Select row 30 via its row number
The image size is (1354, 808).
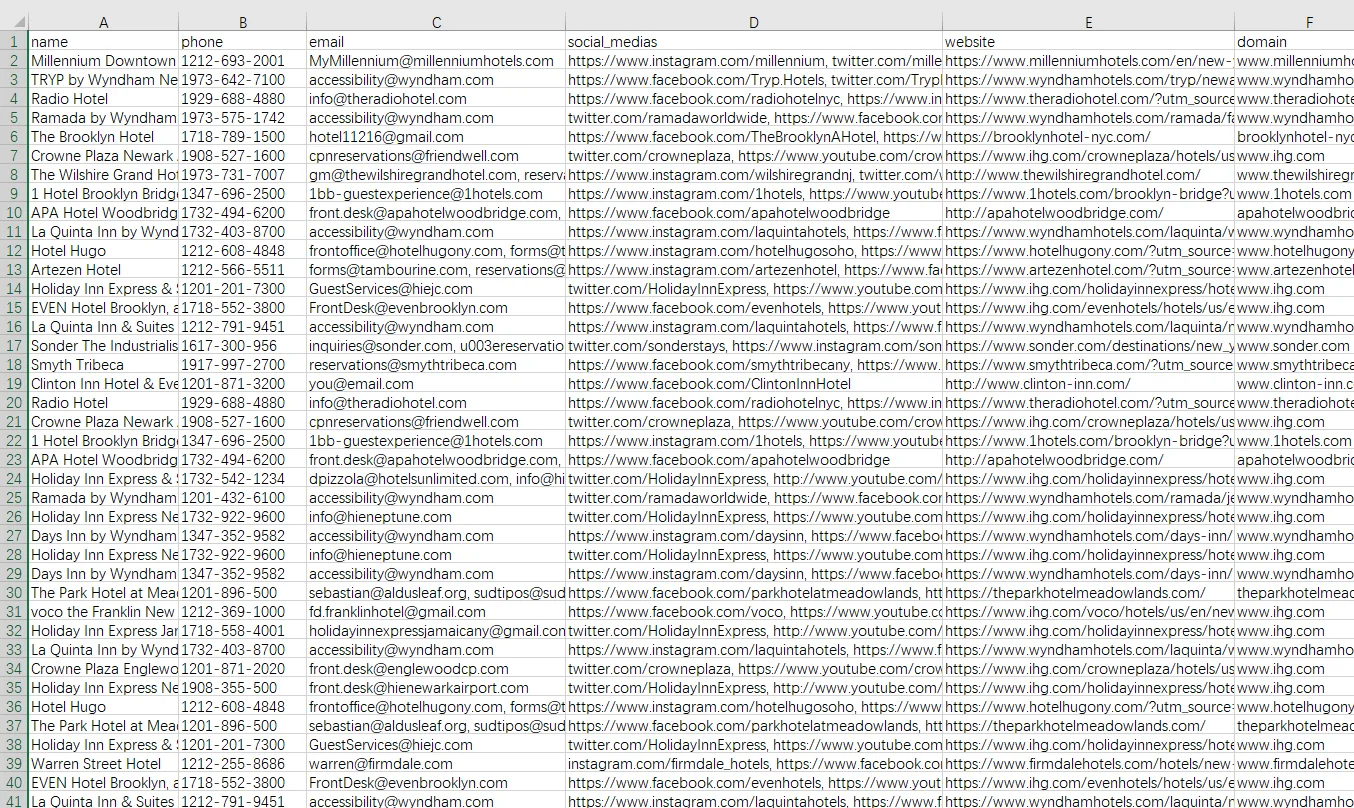click(14, 593)
